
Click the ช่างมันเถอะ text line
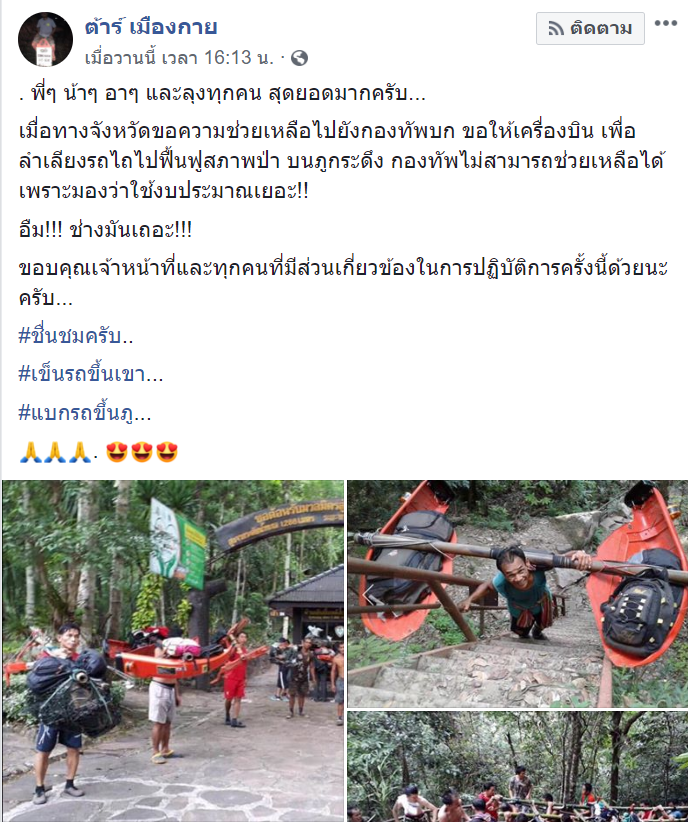tap(105, 230)
